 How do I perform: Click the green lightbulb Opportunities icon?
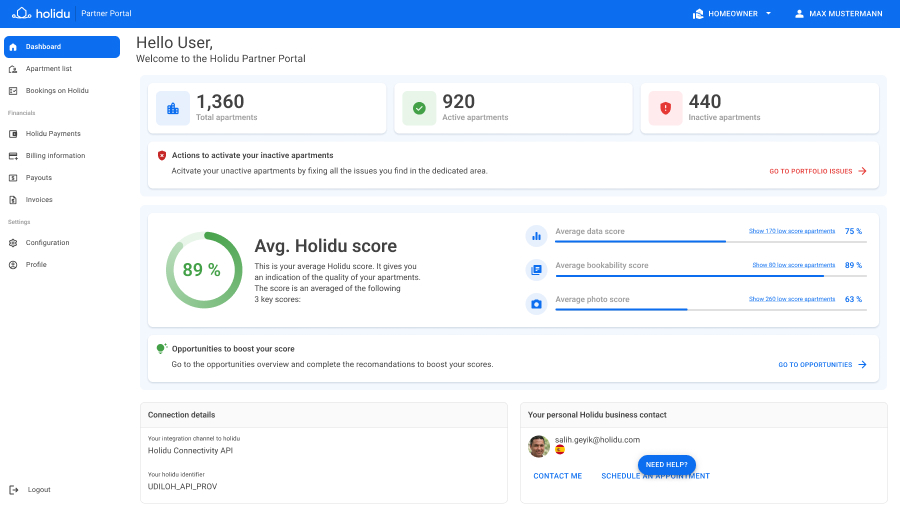click(162, 348)
